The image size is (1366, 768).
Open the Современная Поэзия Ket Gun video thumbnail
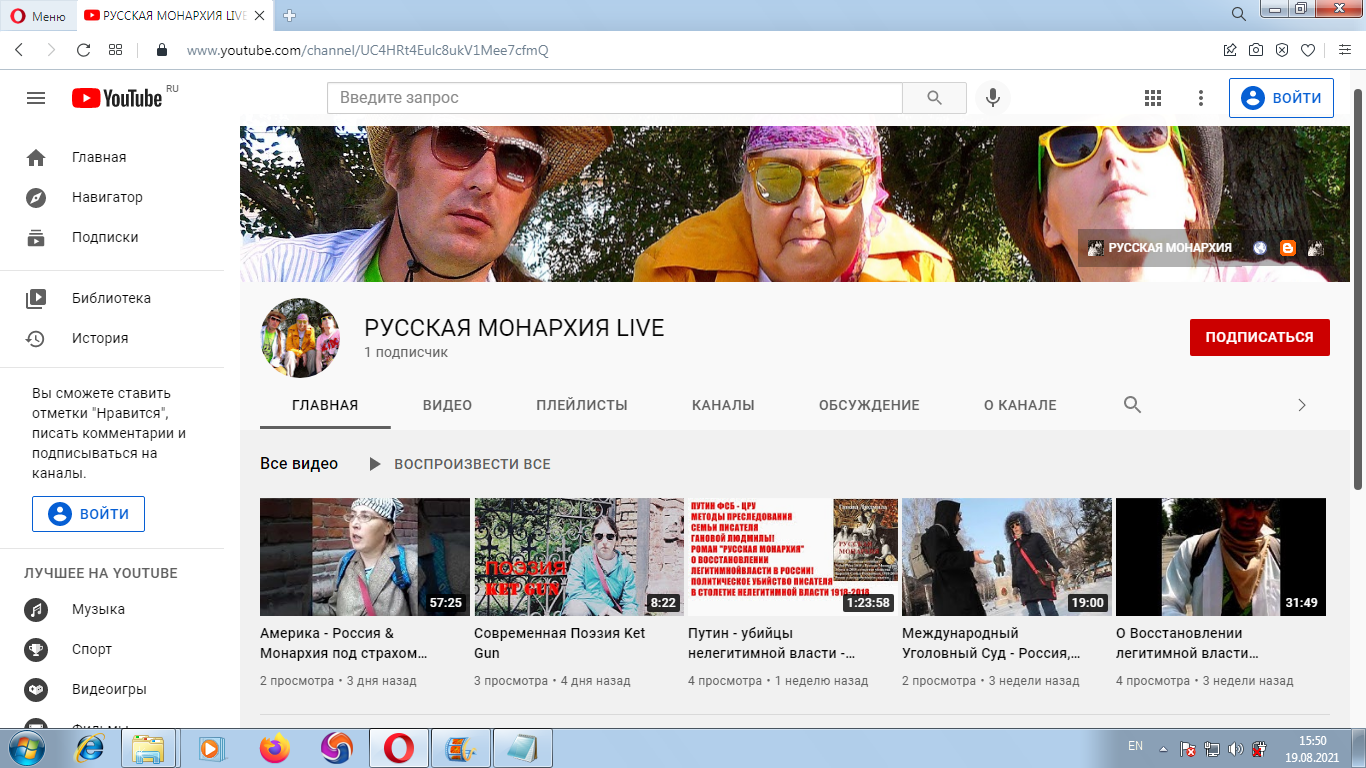tap(579, 557)
